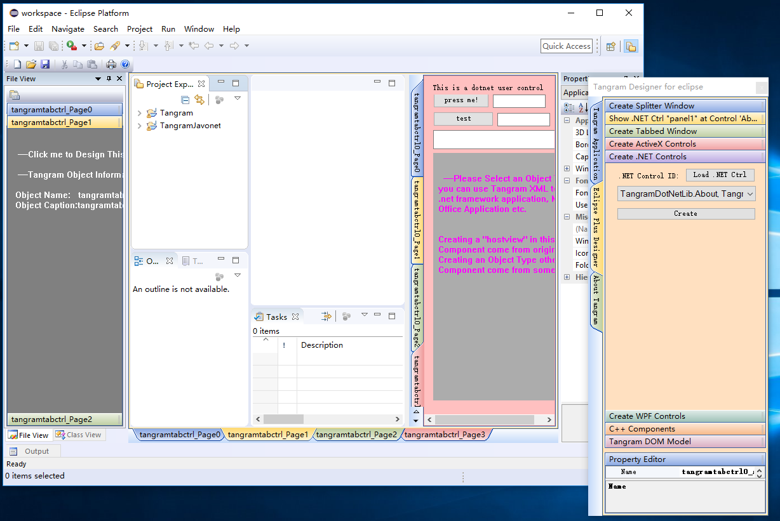
Task: Click the text field next to 'press me!'
Action: click(519, 101)
